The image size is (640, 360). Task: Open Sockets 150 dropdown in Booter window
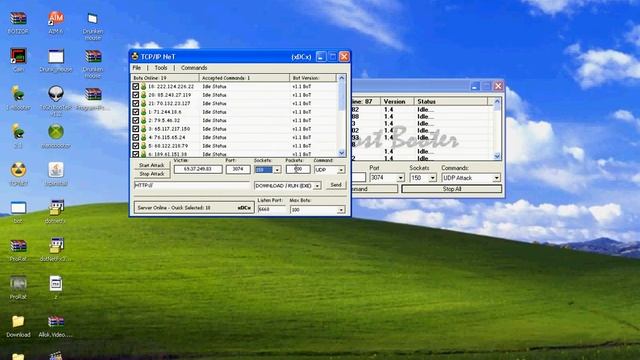(x=432, y=178)
